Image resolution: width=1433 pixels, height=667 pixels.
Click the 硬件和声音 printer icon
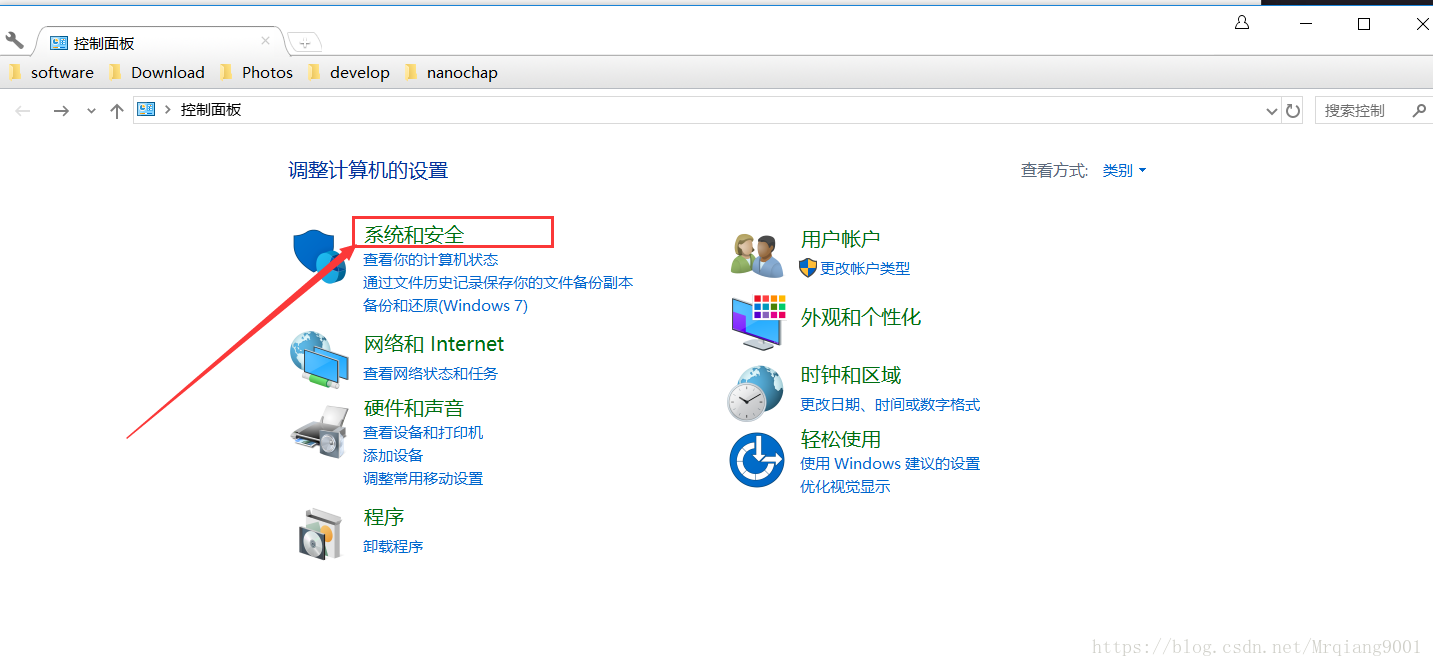coord(319,429)
